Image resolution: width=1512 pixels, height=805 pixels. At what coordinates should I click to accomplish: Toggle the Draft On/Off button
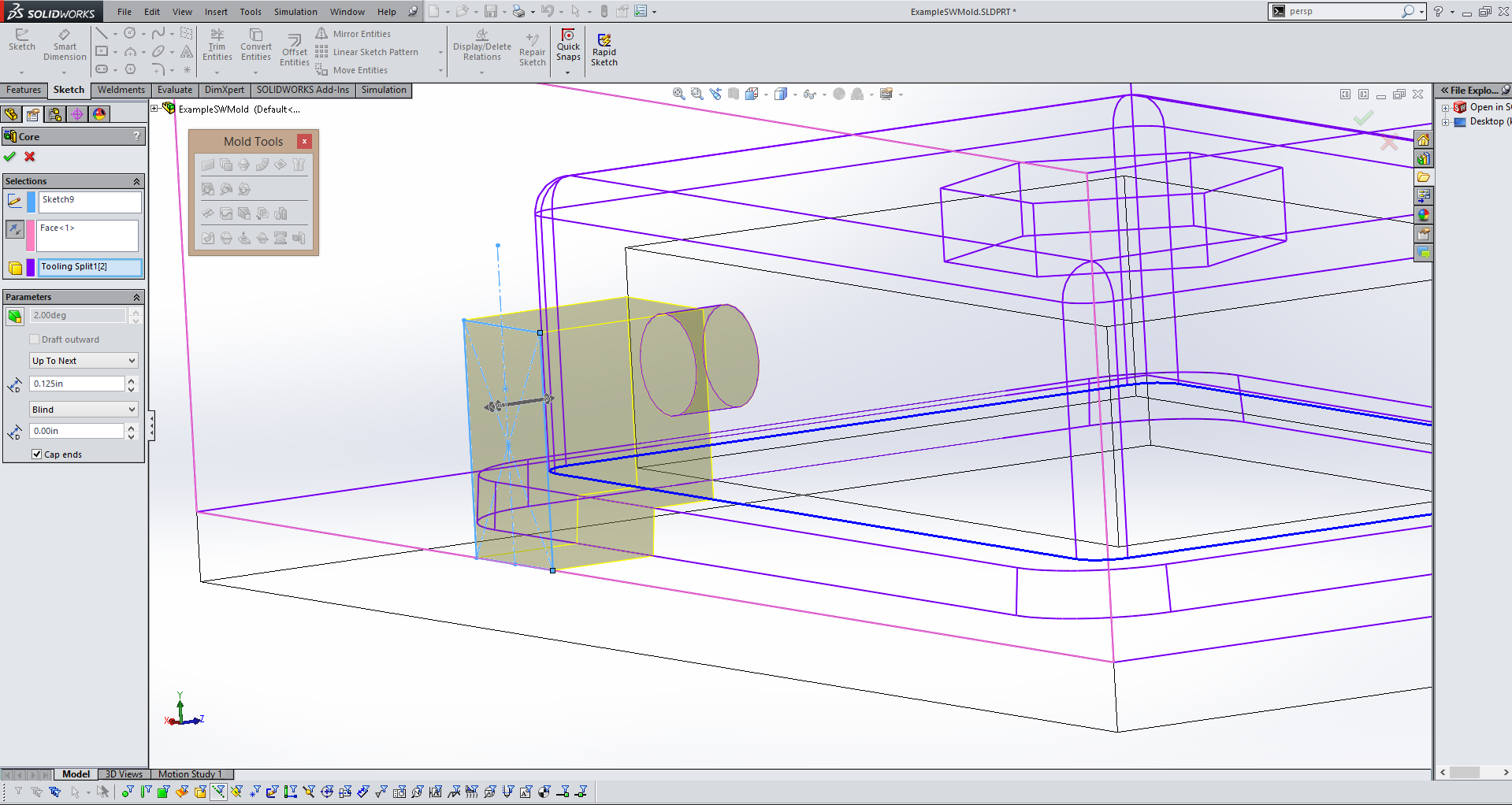15,316
